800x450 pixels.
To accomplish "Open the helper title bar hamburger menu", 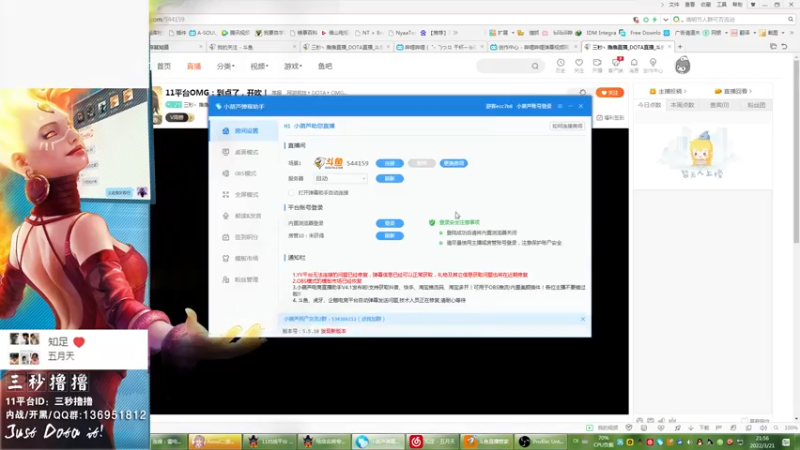I will pyautogui.click(x=560, y=106).
